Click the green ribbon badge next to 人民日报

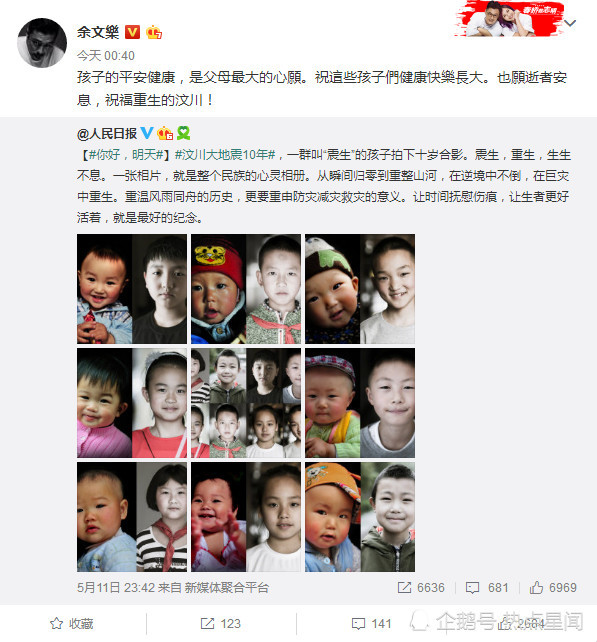pyautogui.click(x=183, y=133)
